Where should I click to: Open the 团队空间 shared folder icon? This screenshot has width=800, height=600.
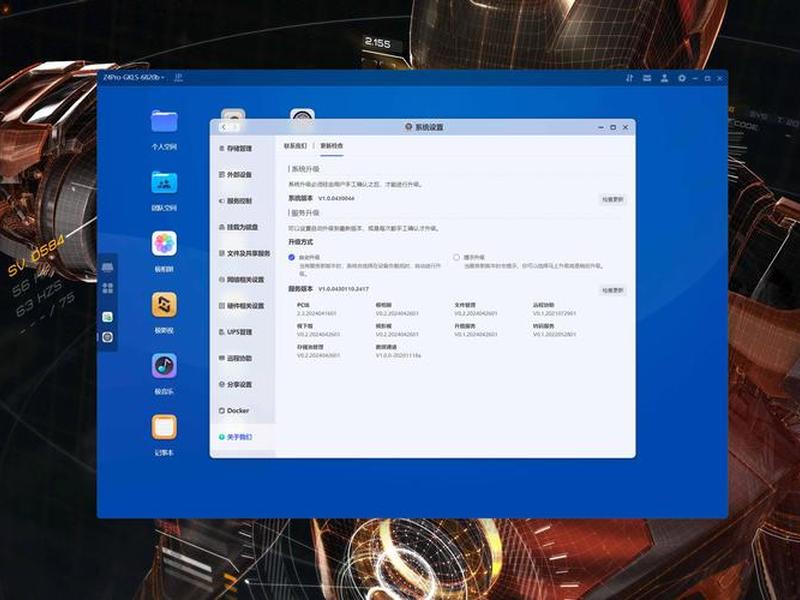click(164, 182)
